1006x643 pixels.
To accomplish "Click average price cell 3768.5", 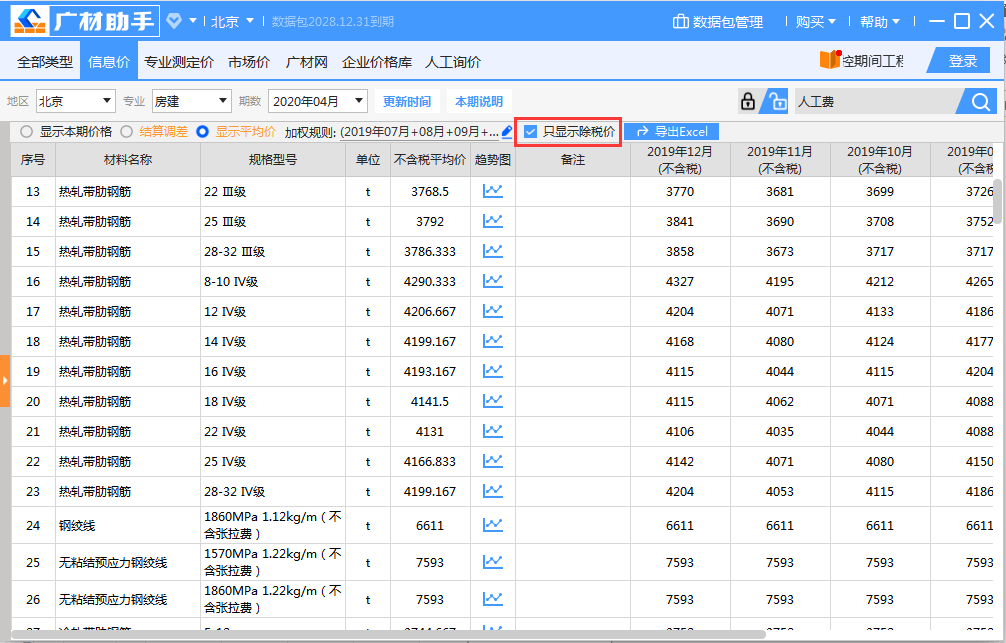I will [x=430, y=191].
